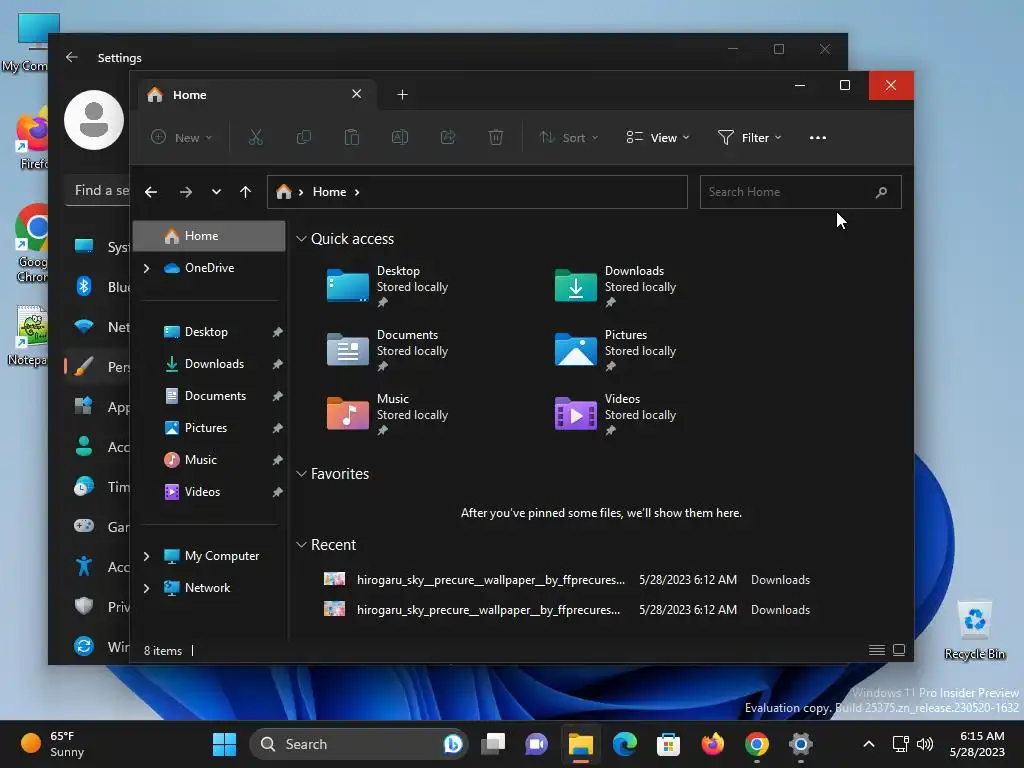Expand My Computer tree node
The image size is (1024, 768).
[146, 556]
